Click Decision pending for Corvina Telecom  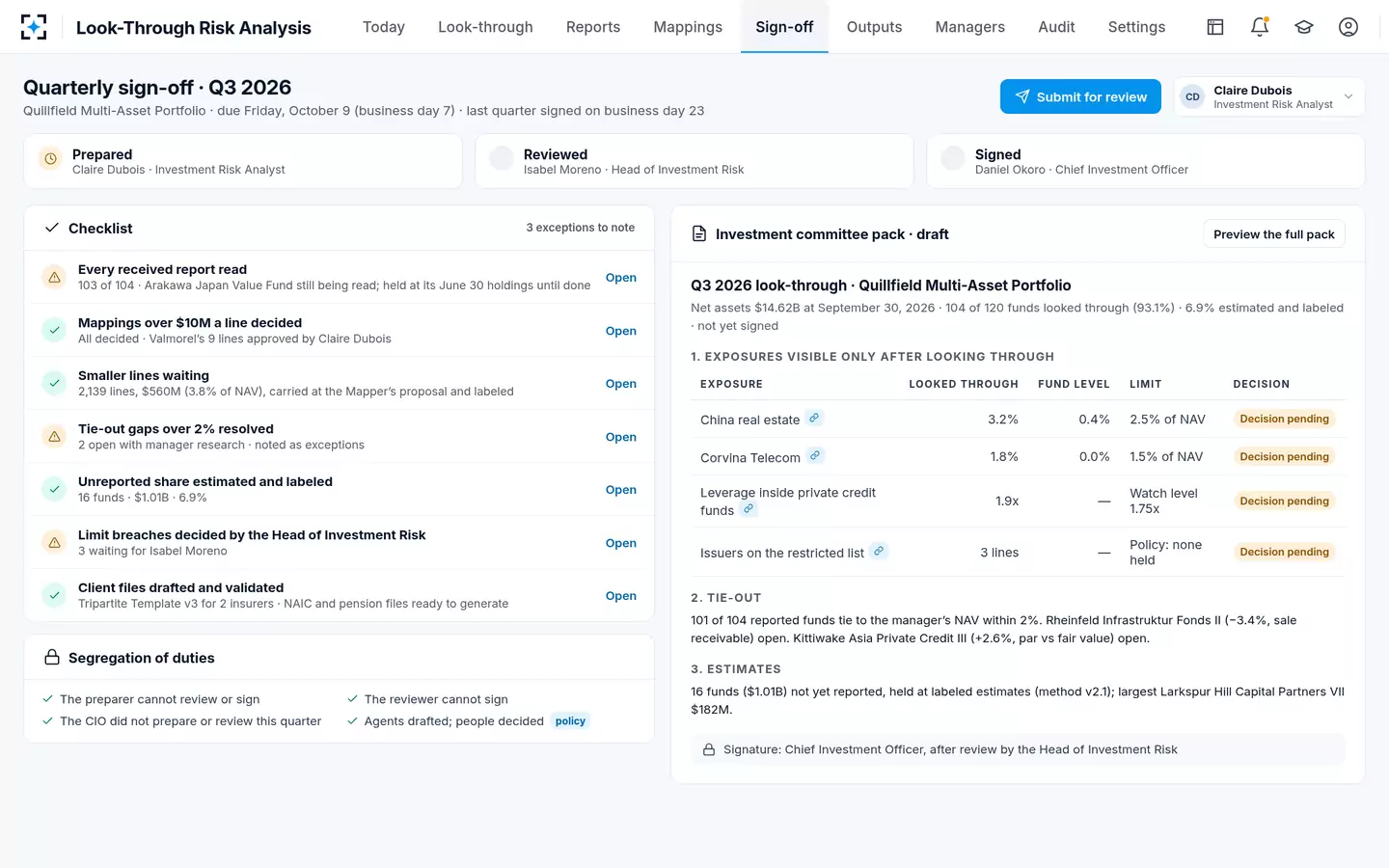pyautogui.click(x=1284, y=456)
